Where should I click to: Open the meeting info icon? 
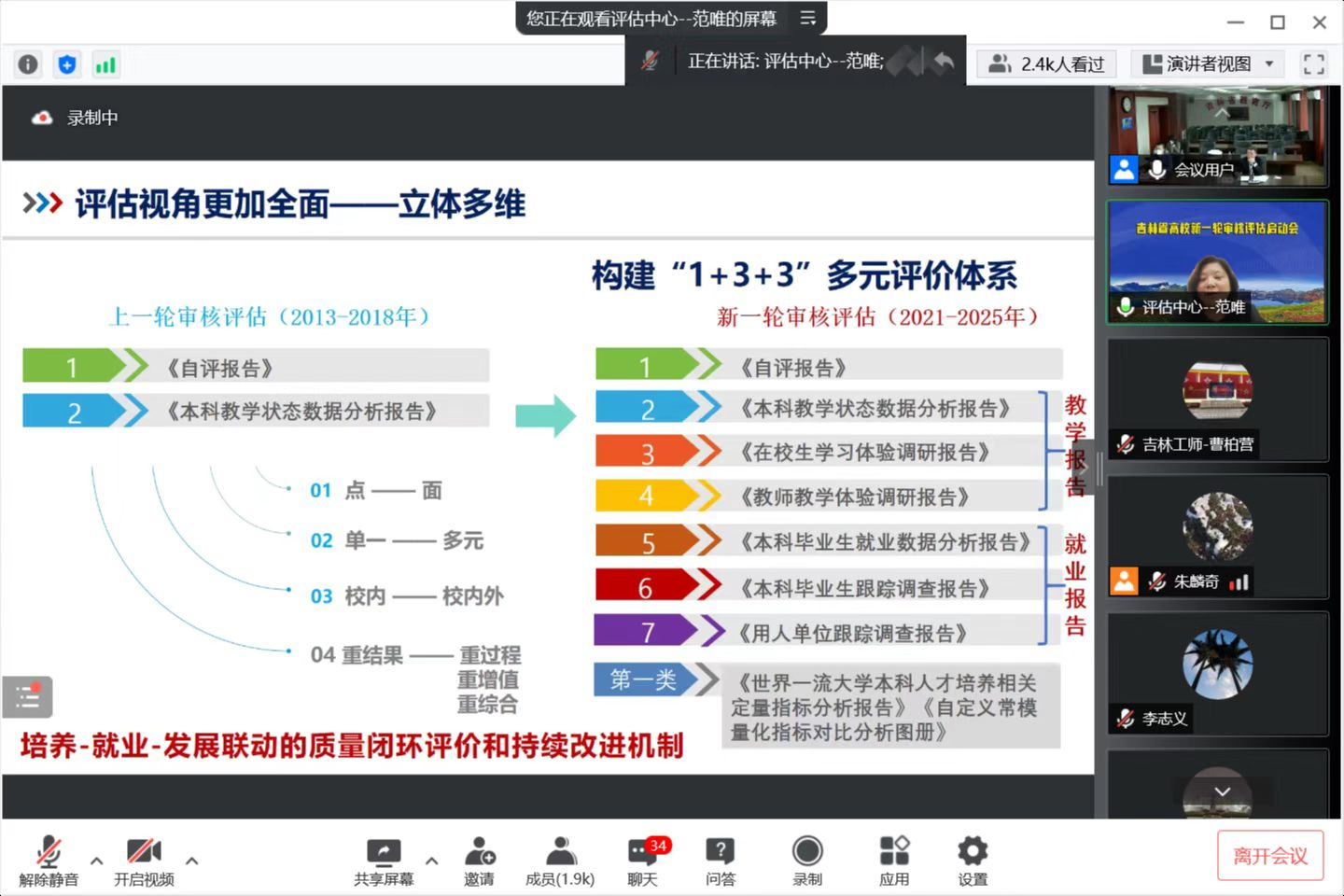coord(28,64)
